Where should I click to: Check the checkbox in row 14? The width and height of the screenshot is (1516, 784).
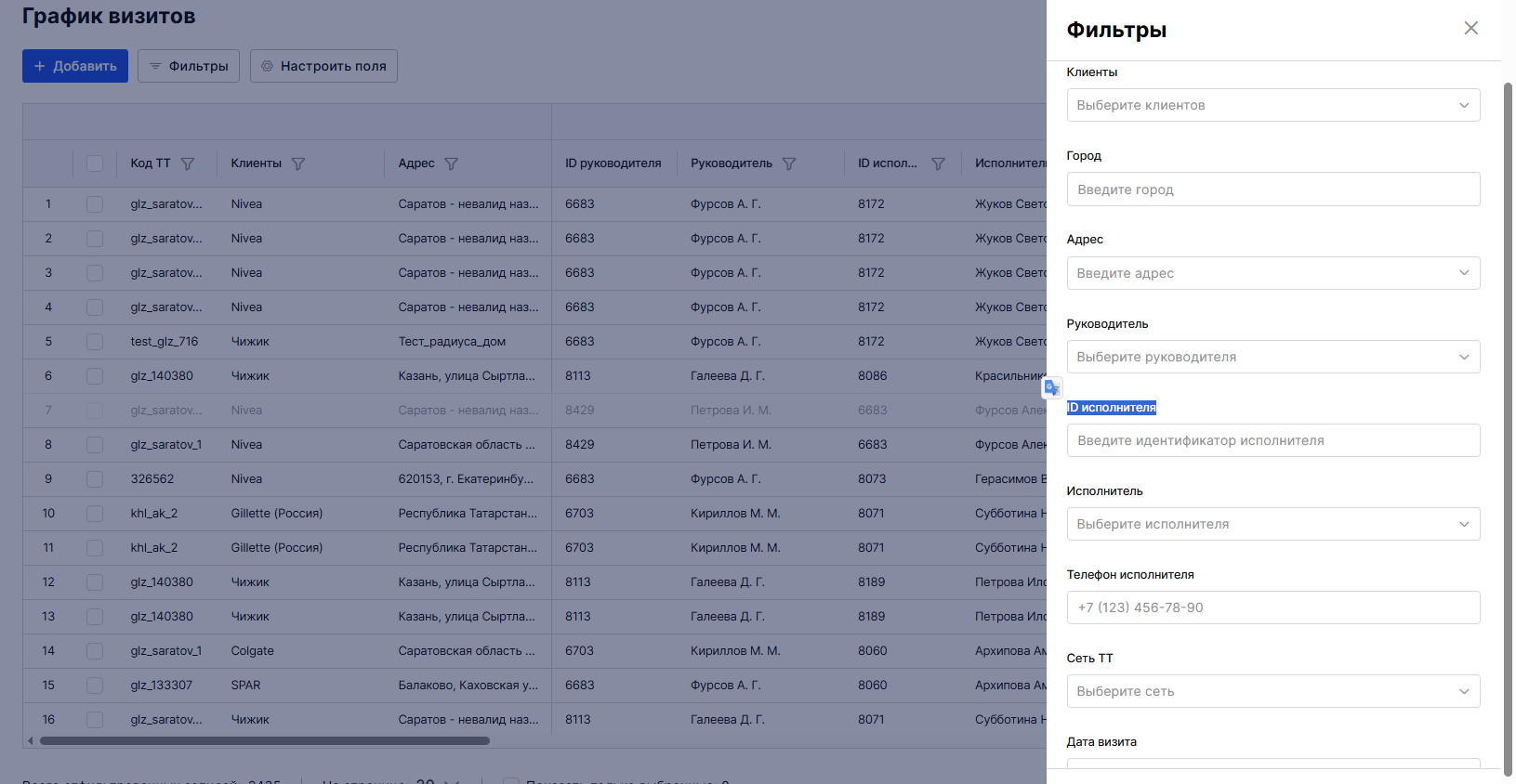click(x=95, y=651)
